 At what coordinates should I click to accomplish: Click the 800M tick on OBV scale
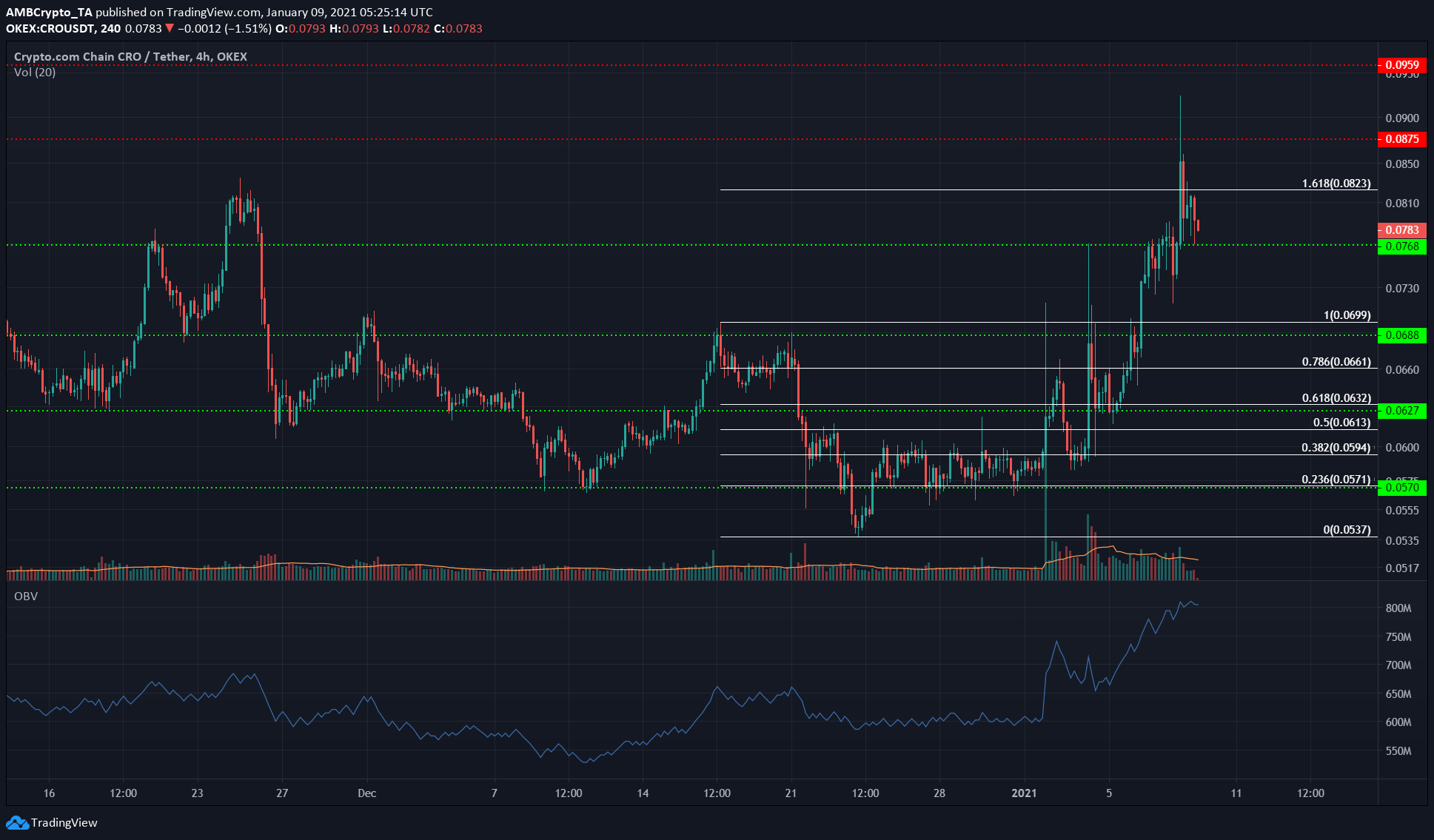tap(1398, 608)
